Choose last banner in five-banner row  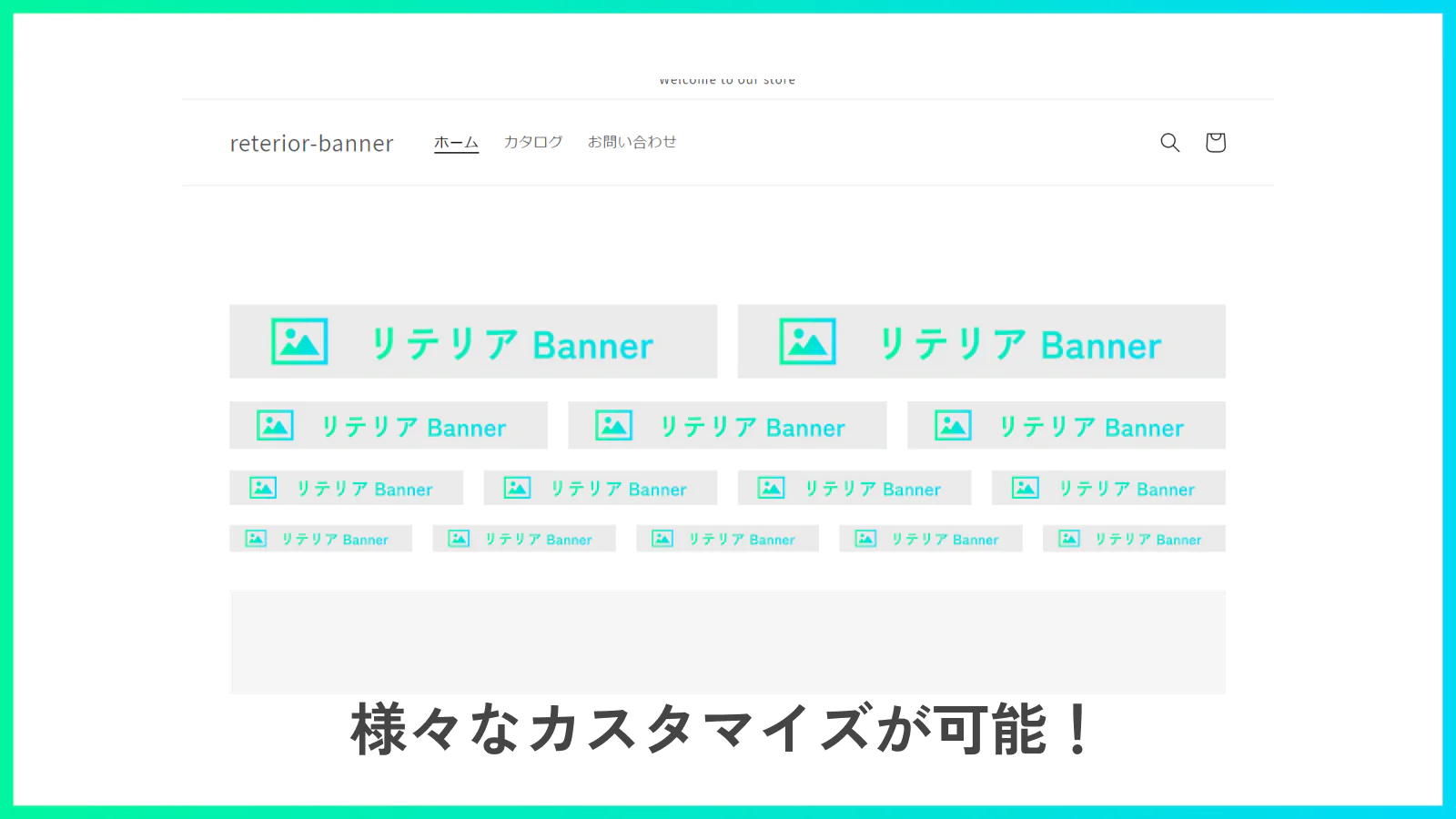1134,539
